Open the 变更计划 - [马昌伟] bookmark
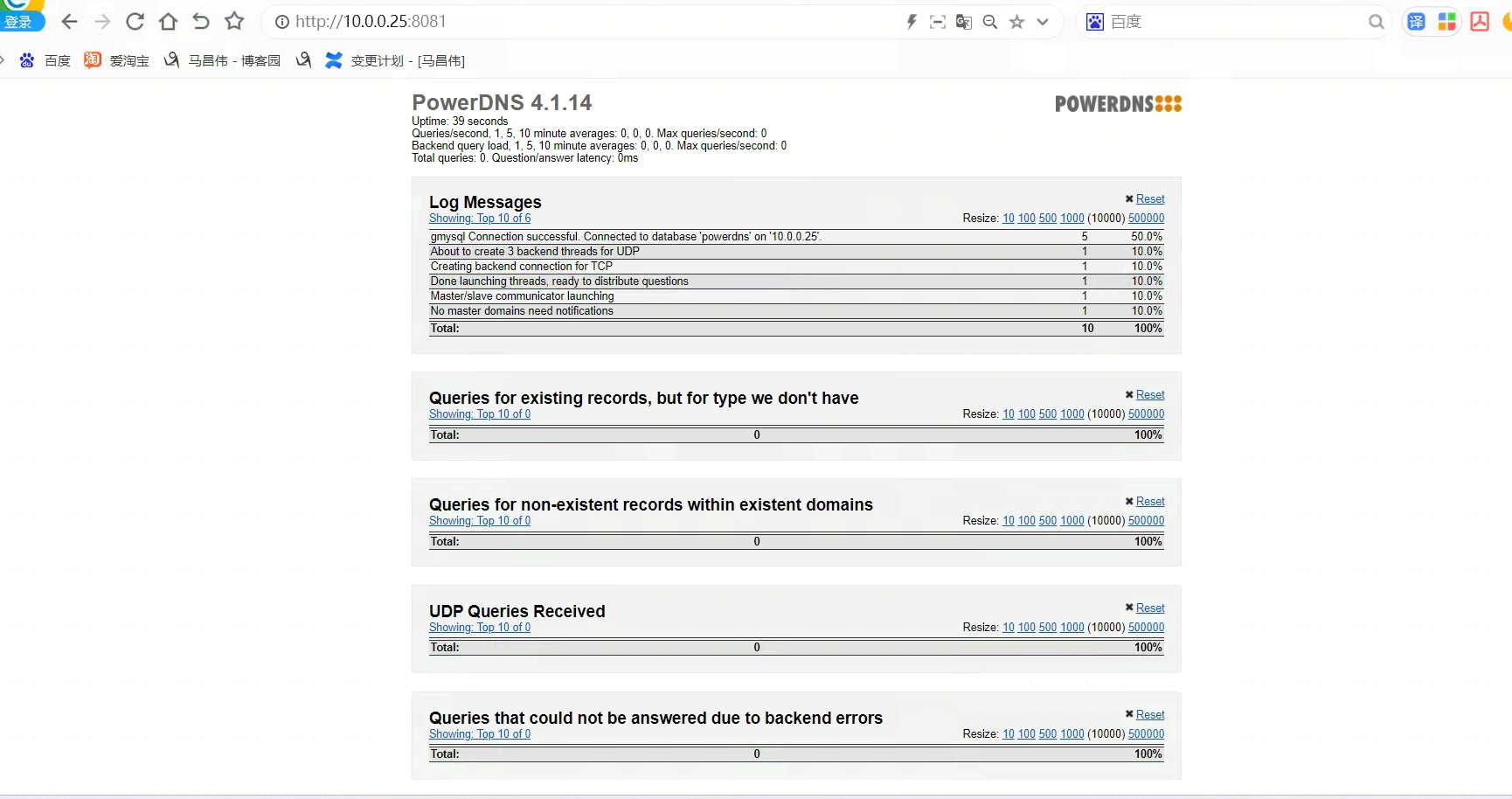1512x799 pixels. (x=395, y=60)
